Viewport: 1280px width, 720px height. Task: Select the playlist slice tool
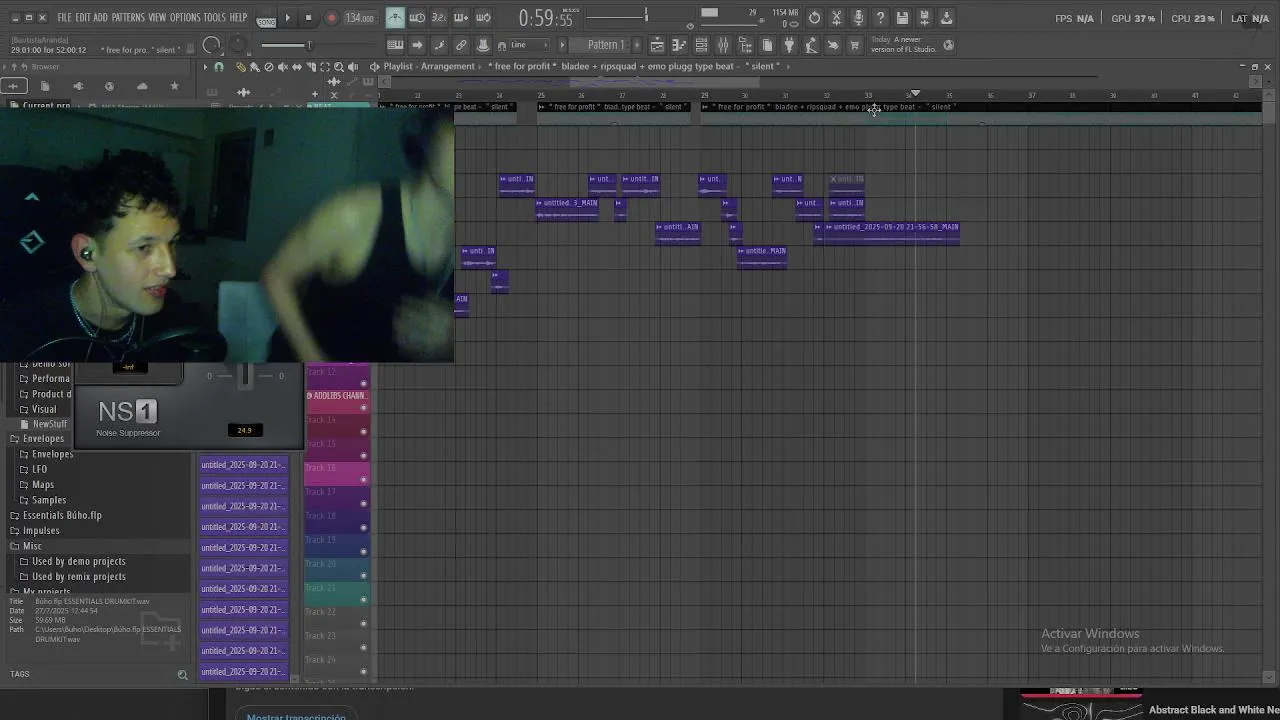310,66
